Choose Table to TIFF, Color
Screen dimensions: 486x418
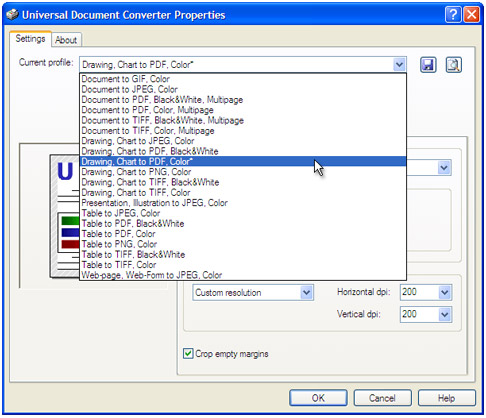coord(243,265)
